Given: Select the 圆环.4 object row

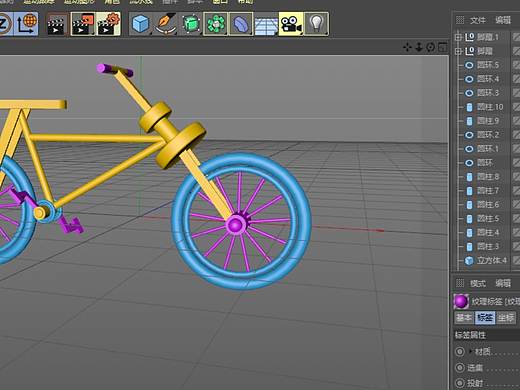Looking at the screenshot, I should pos(487,79).
